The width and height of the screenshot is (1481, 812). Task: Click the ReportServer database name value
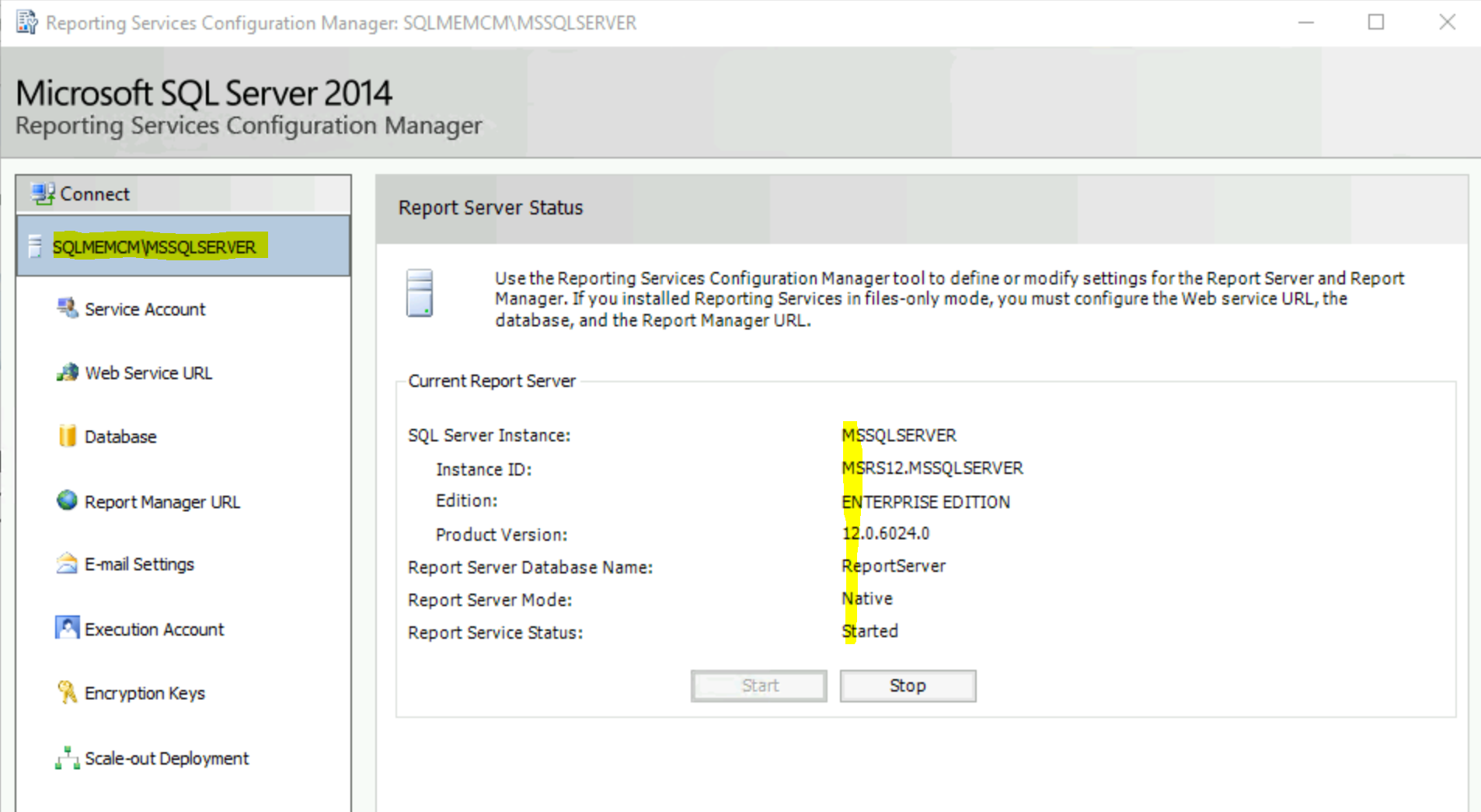click(894, 566)
